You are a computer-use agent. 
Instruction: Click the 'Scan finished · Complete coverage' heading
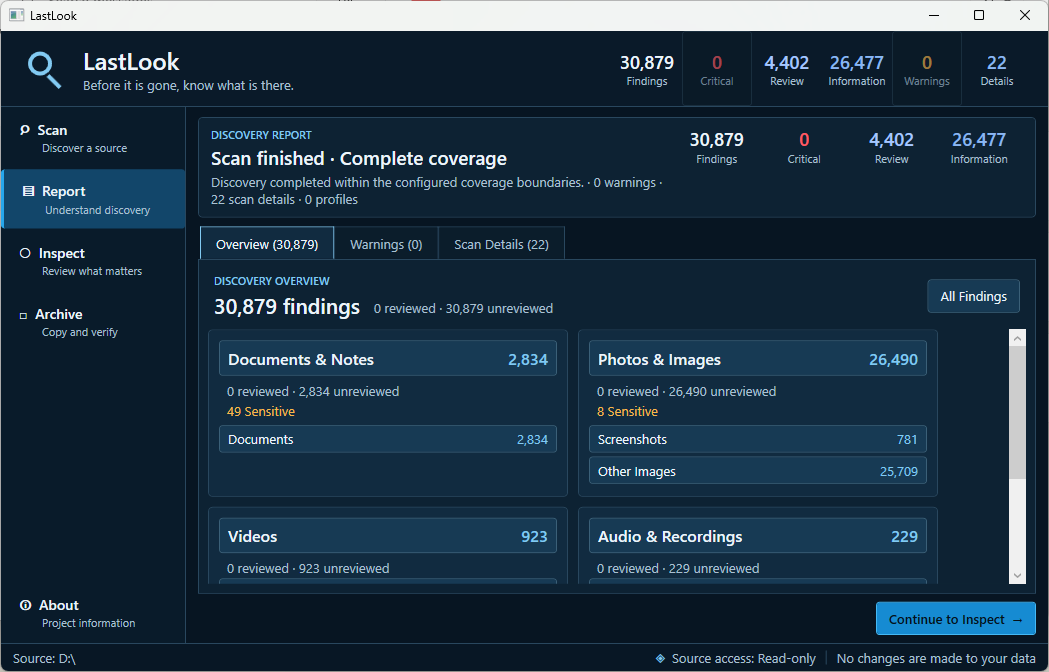click(x=359, y=159)
